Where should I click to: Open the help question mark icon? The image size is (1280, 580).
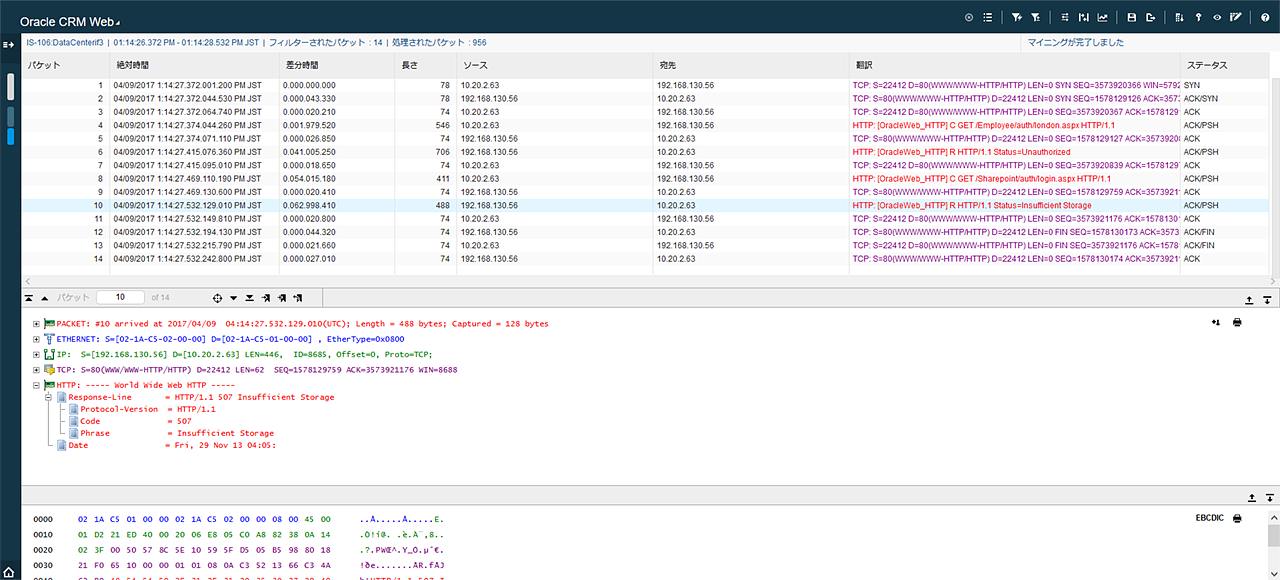click(1265, 17)
